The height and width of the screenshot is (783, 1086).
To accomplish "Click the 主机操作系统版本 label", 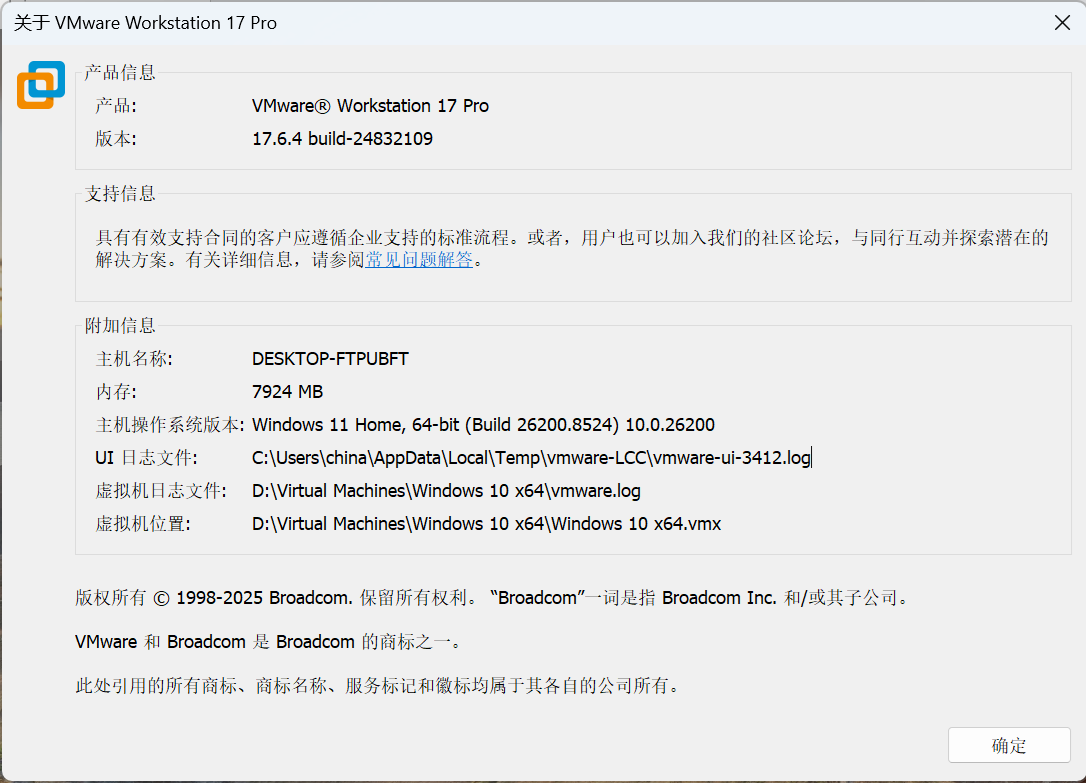I will pyautogui.click(x=170, y=424).
